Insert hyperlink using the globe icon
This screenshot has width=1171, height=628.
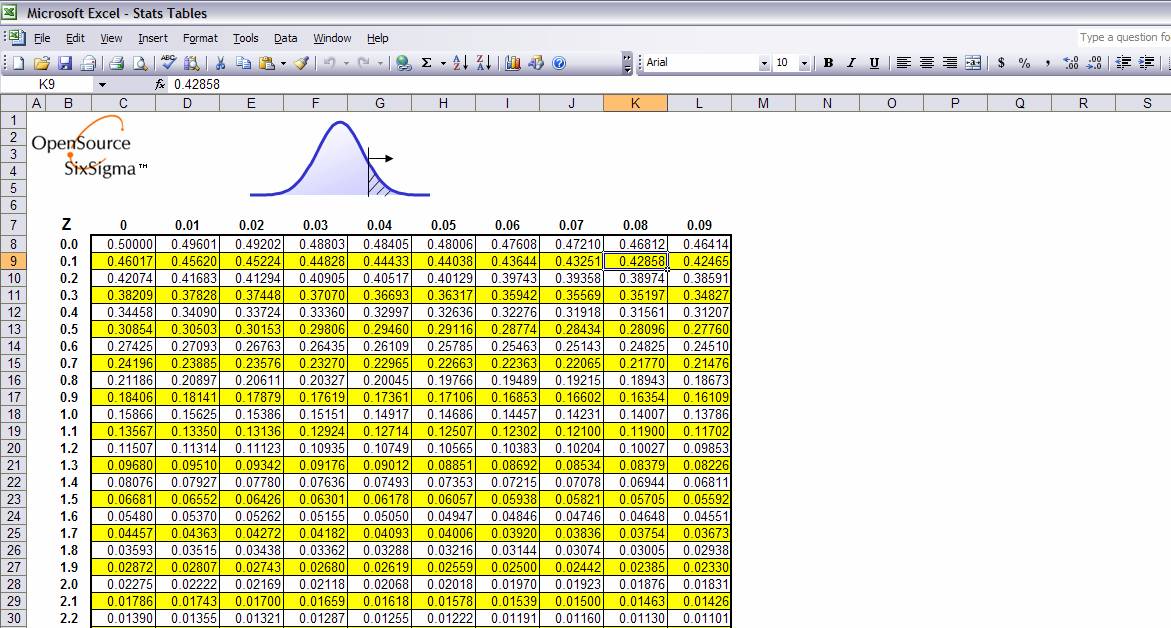pos(403,63)
